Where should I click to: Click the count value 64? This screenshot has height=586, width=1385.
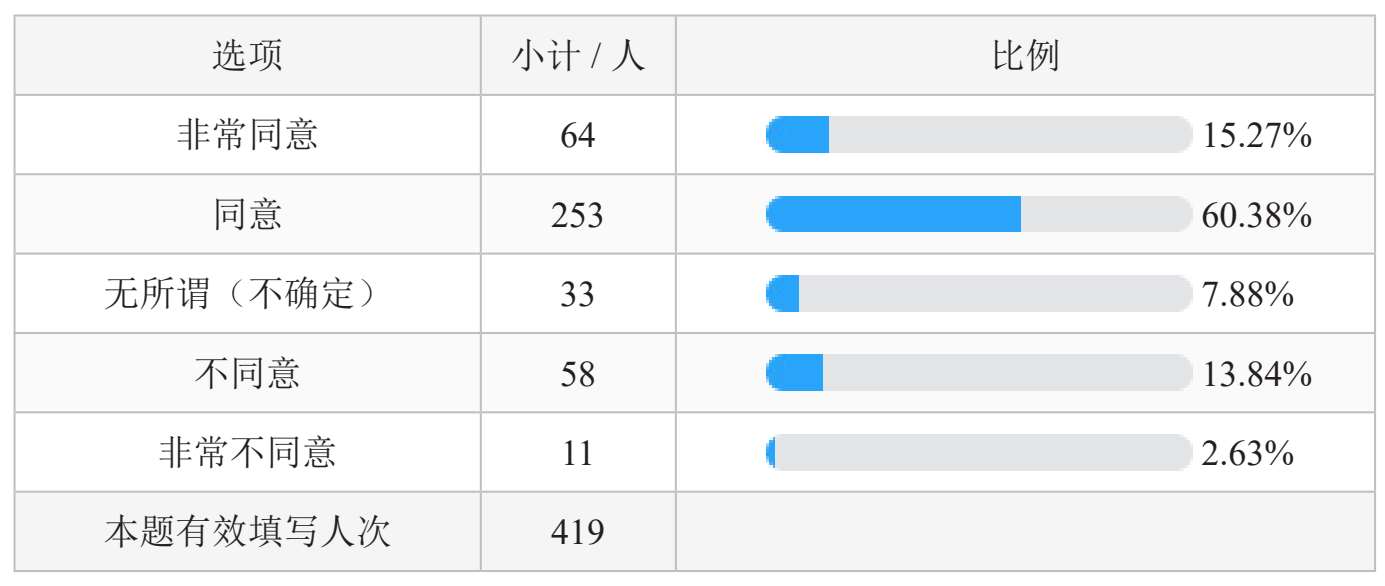click(x=577, y=135)
